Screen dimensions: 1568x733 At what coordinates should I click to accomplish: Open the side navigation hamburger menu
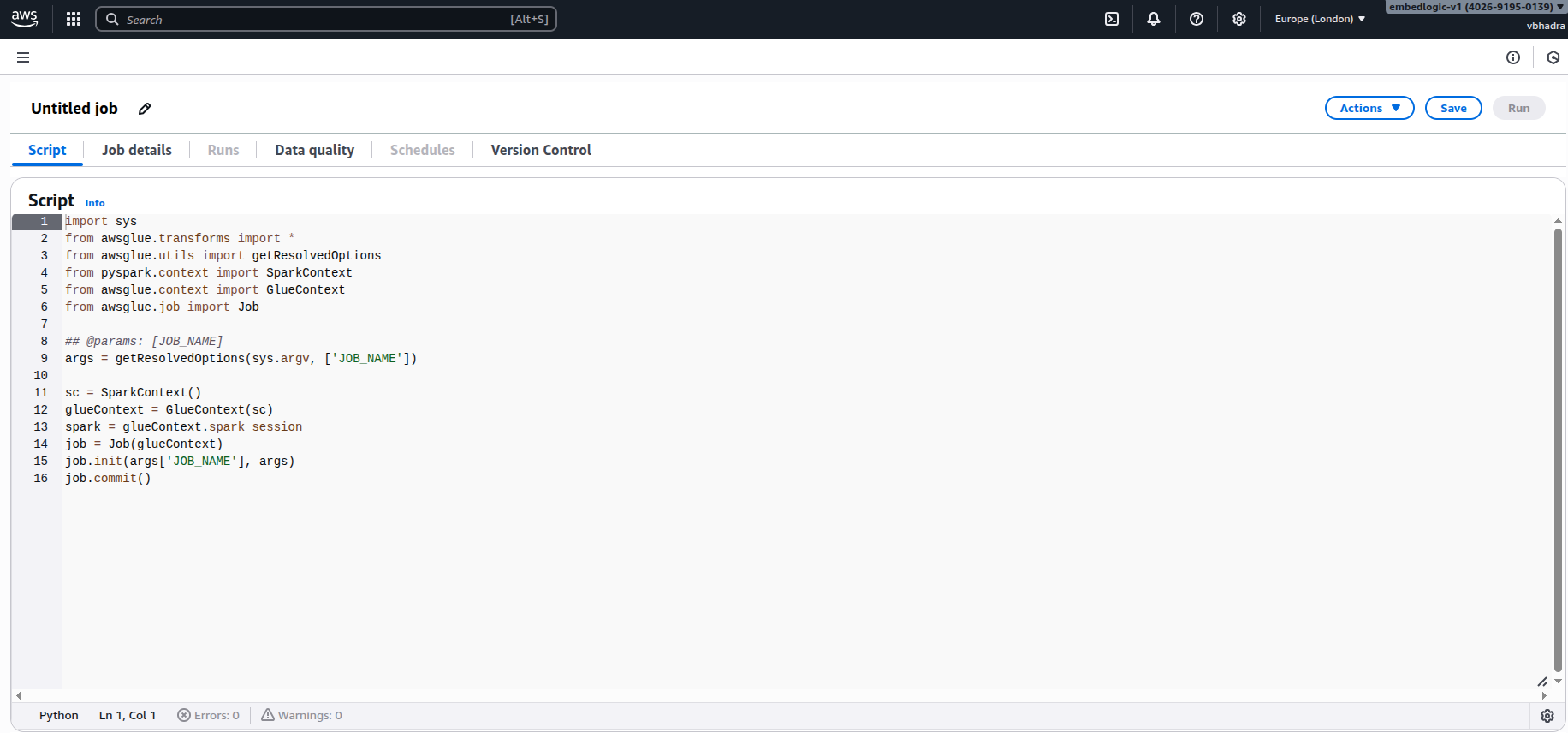[23, 57]
